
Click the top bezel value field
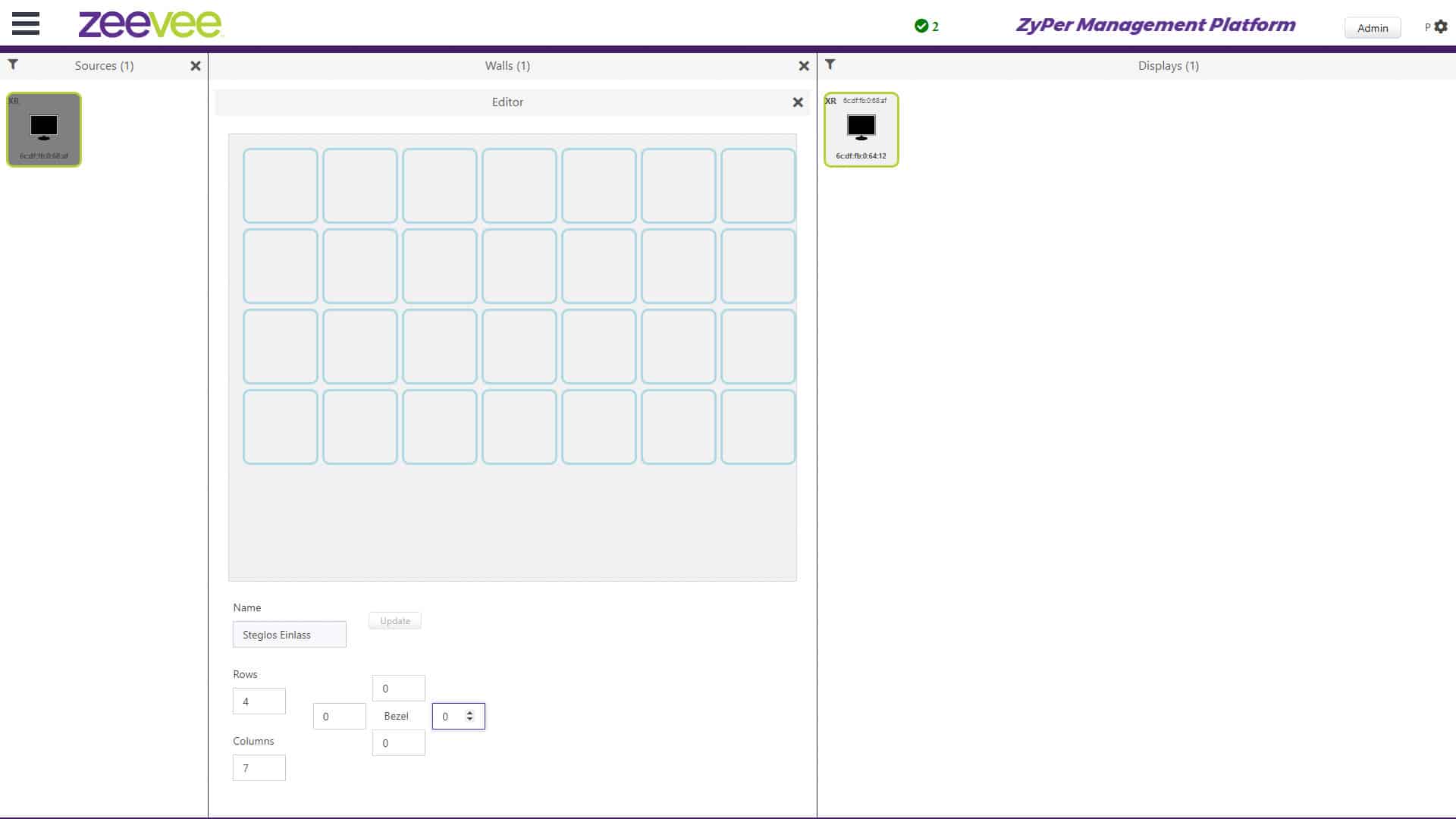click(x=398, y=689)
